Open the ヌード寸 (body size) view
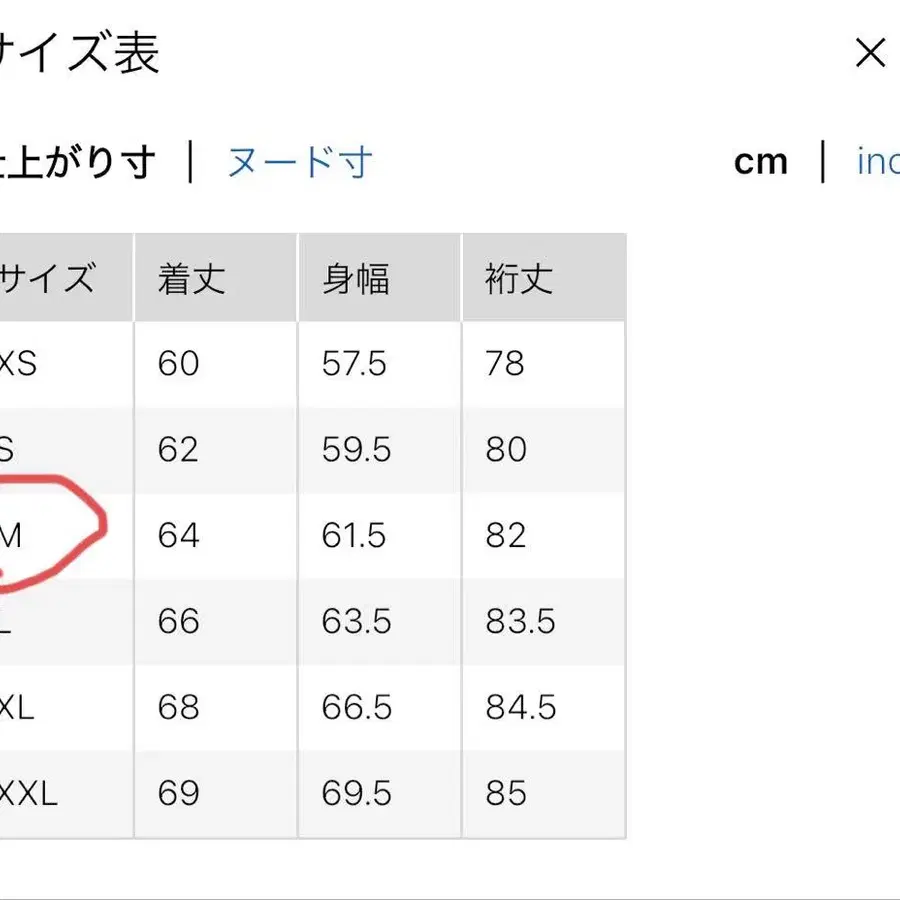 point(300,162)
